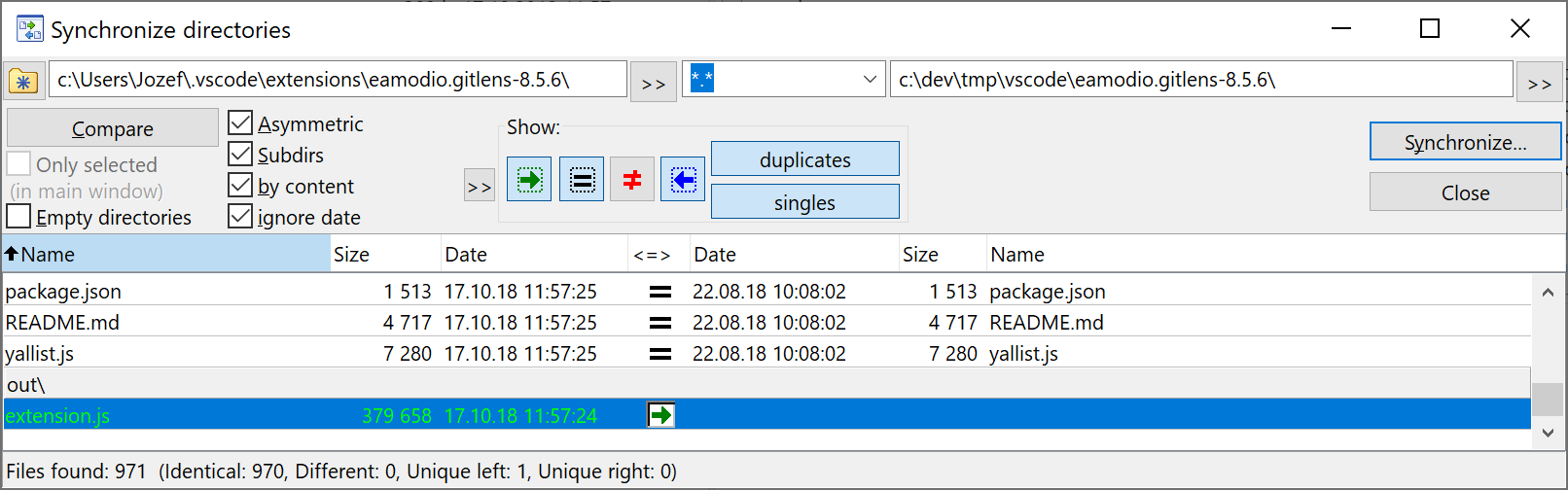Image resolution: width=1568 pixels, height=490 pixels.
Task: Sort by left Name column header
Action: click(x=166, y=255)
